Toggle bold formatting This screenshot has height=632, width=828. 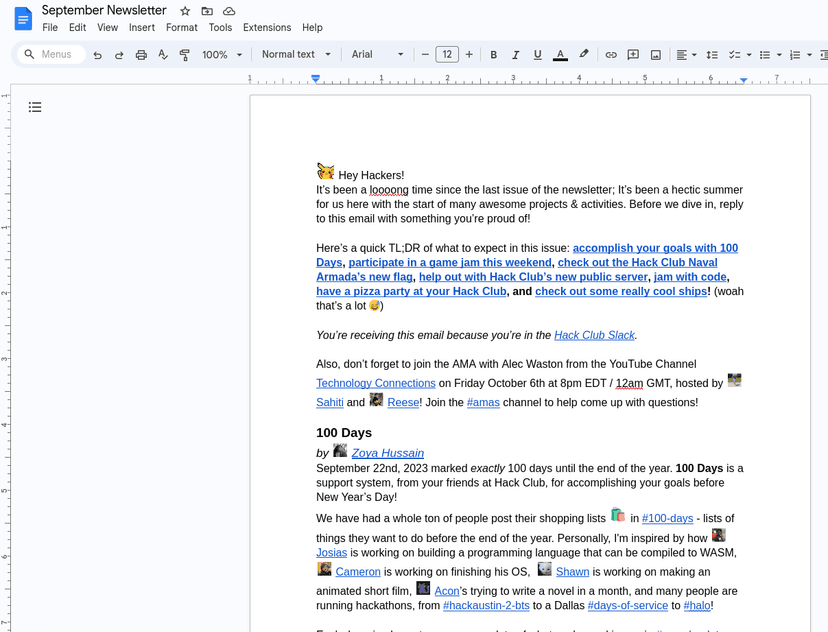494,55
